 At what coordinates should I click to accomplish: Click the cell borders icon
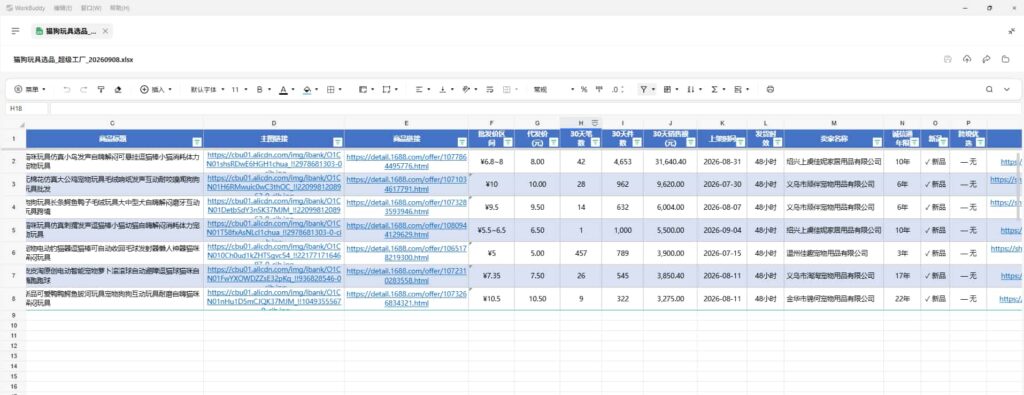(x=330, y=89)
